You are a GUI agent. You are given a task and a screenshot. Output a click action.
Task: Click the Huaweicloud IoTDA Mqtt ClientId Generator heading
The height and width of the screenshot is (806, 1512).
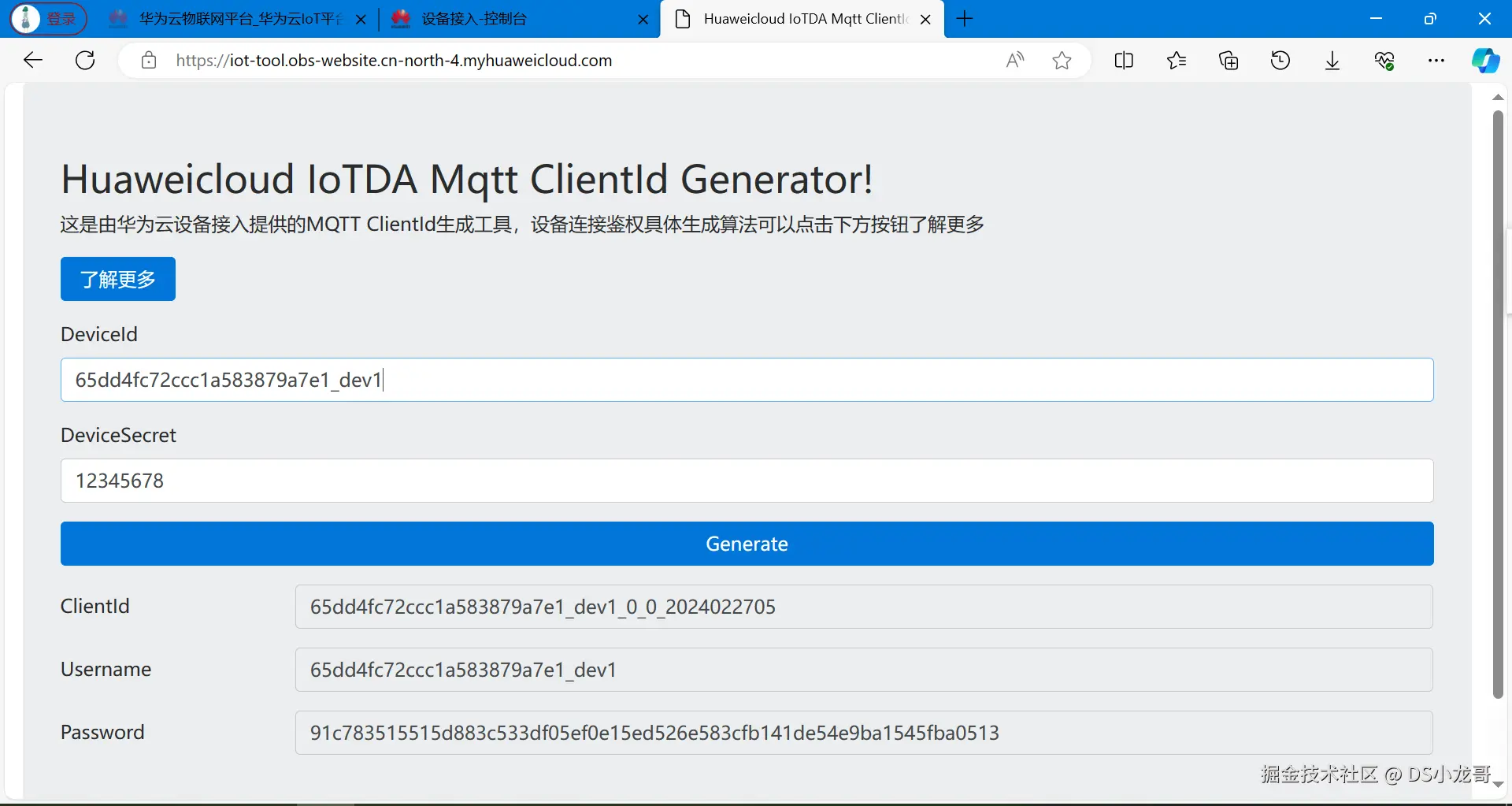(467, 180)
